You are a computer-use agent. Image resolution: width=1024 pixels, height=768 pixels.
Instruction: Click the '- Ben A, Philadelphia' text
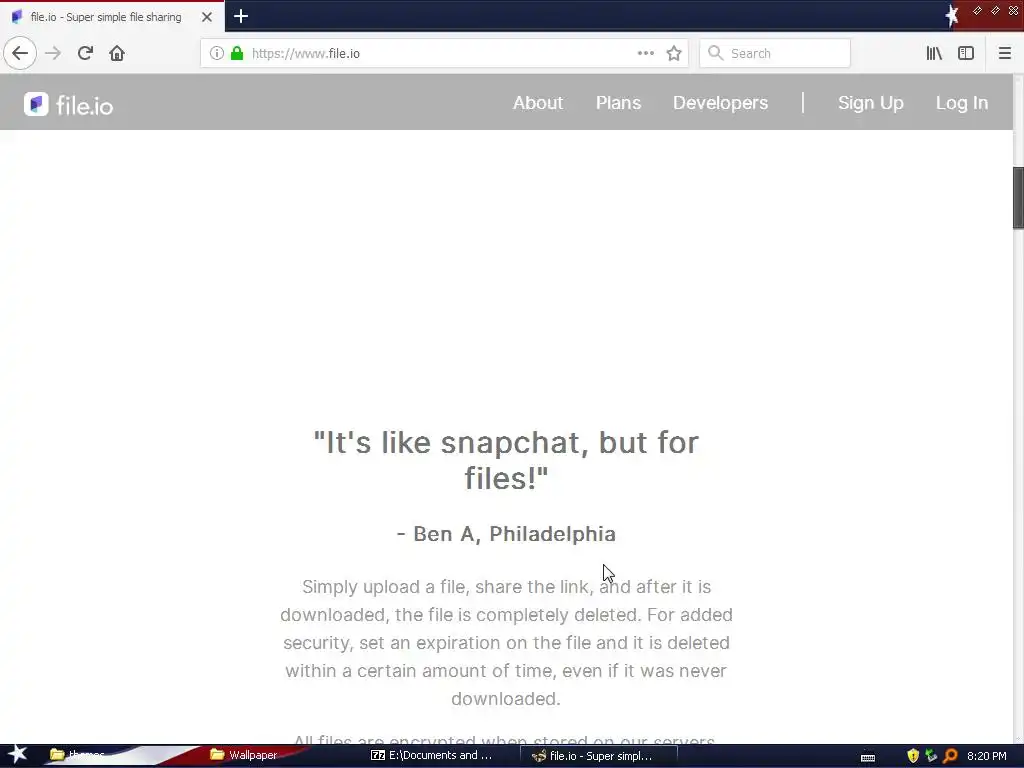[x=506, y=534]
